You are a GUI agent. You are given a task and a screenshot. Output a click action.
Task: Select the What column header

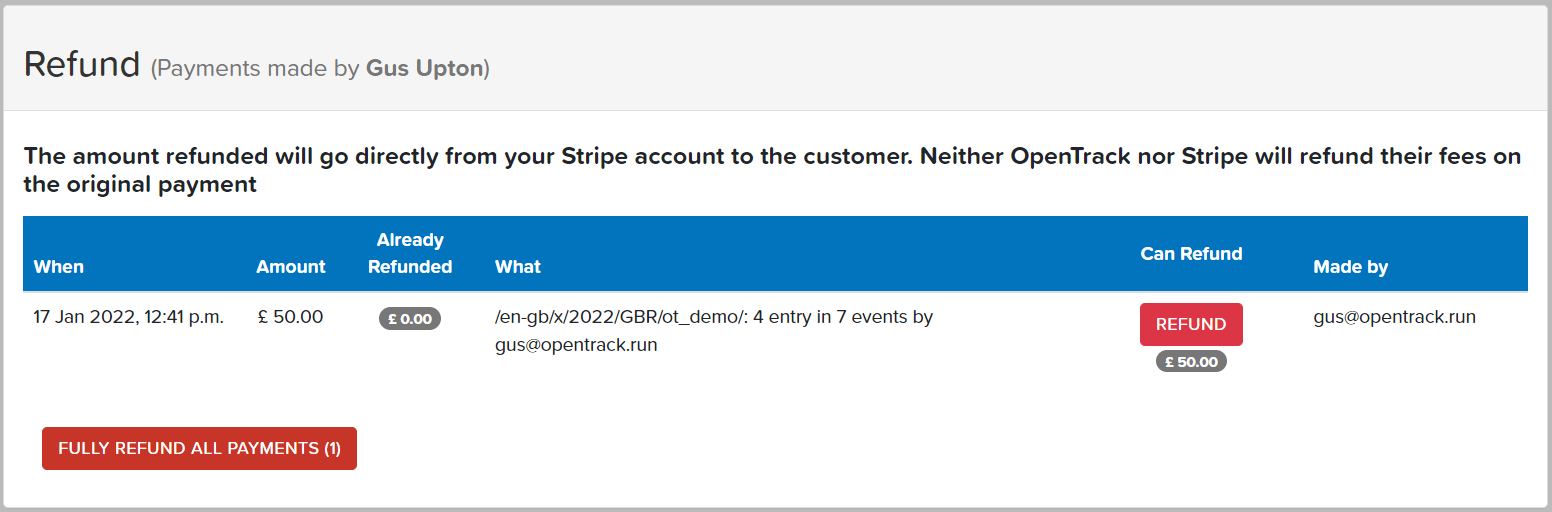518,267
